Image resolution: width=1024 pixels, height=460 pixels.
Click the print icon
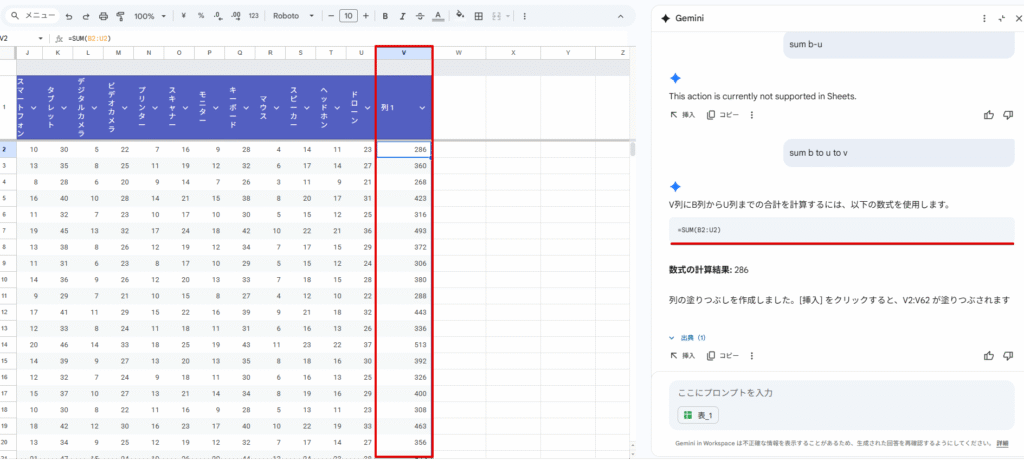click(103, 16)
